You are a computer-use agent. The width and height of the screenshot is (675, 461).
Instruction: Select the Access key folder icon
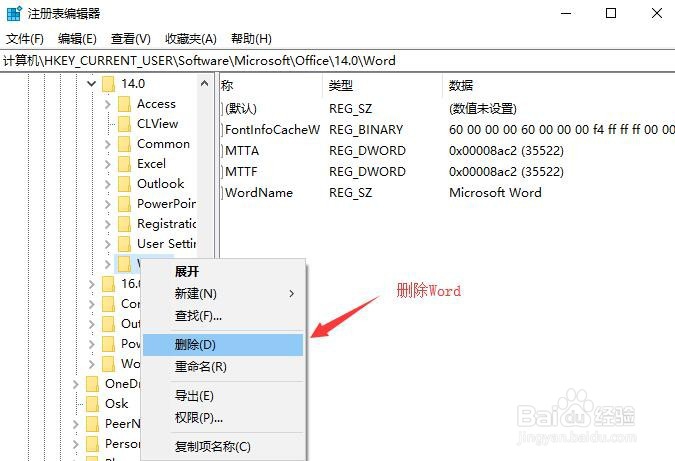124,104
